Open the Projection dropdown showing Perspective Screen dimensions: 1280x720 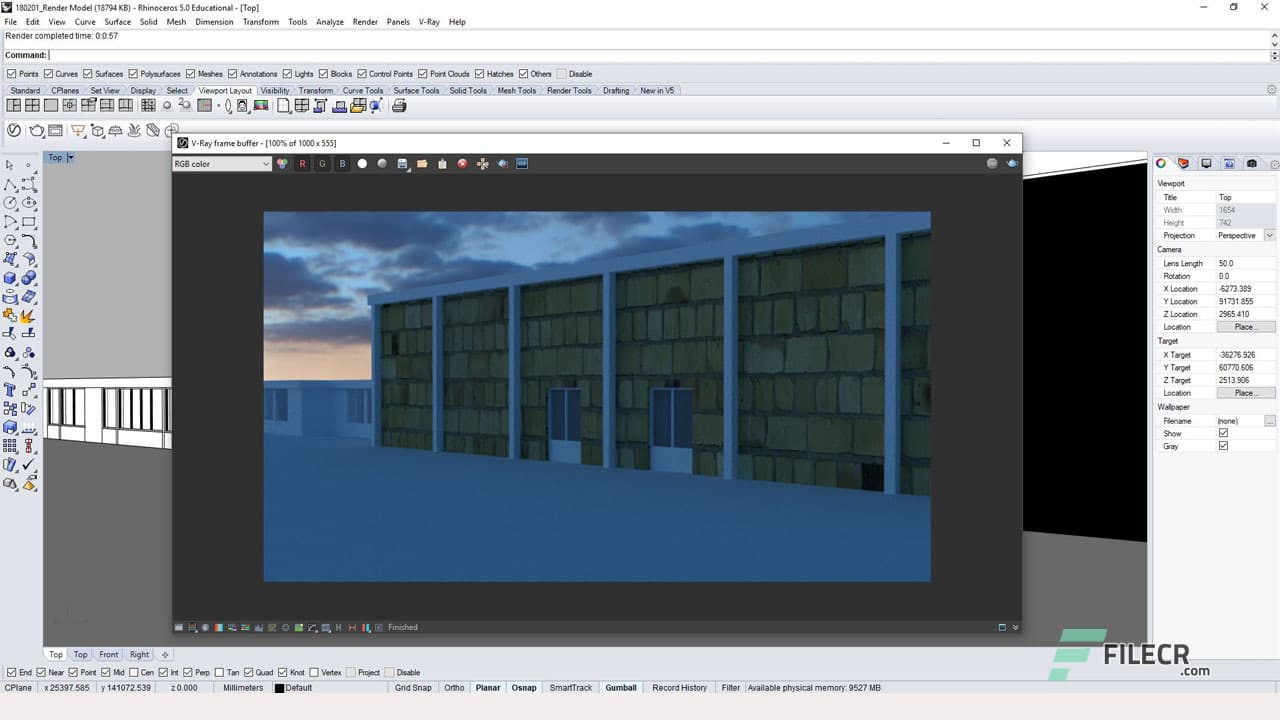tap(1270, 235)
